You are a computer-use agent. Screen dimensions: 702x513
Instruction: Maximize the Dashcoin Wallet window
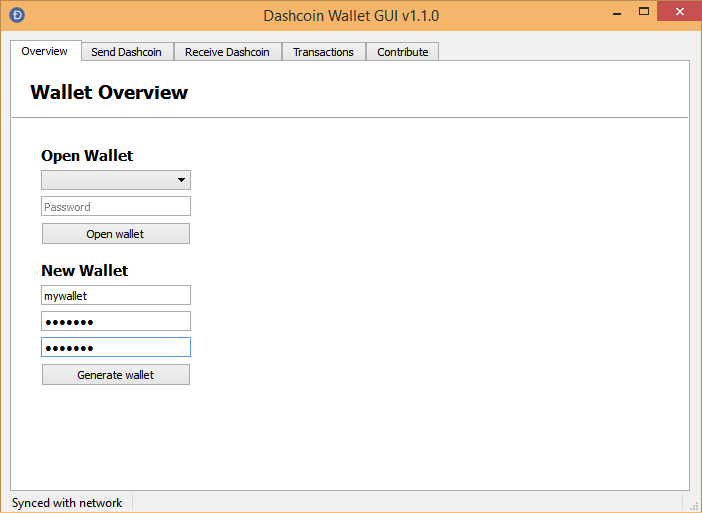[x=644, y=12]
